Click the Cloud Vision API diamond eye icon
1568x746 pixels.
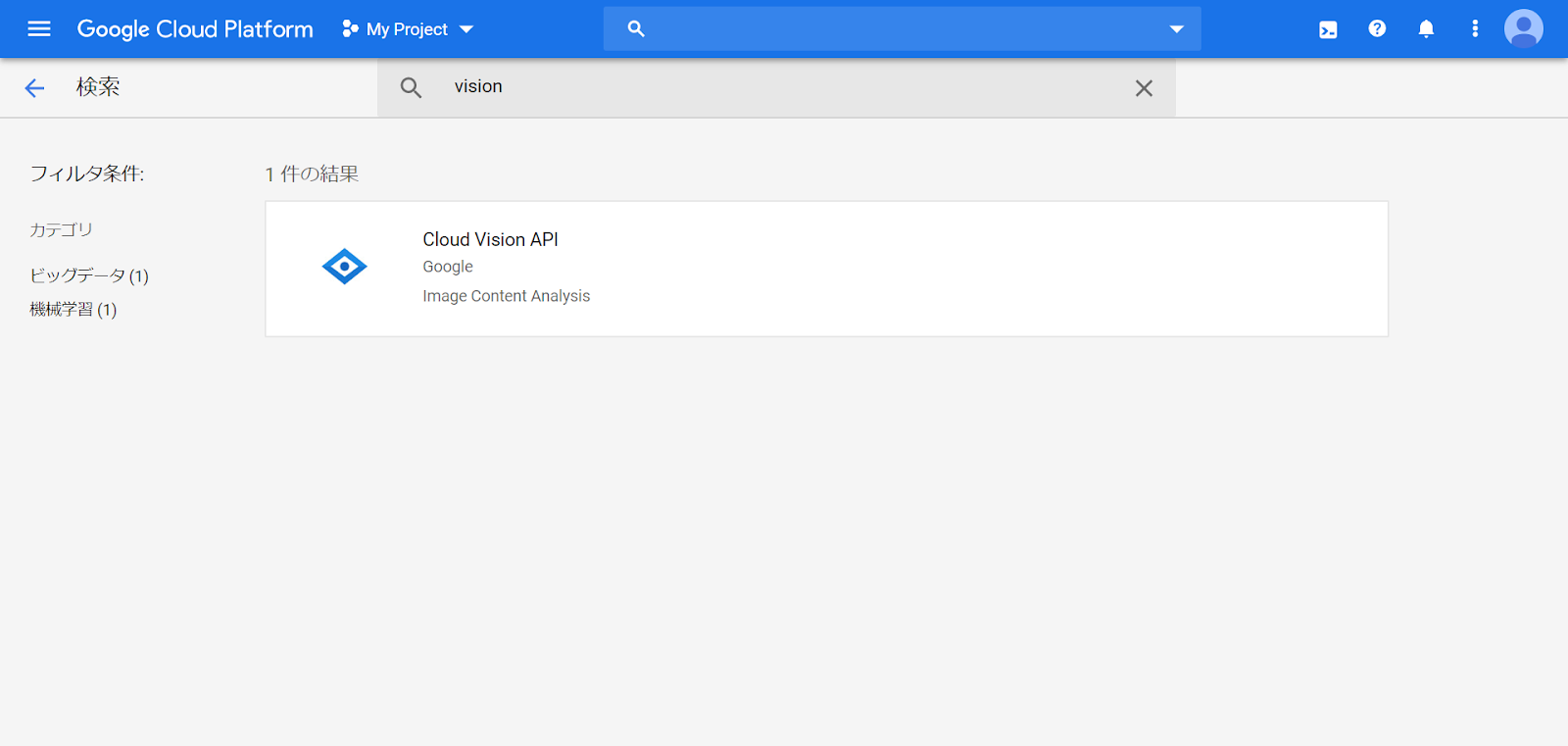pos(344,266)
